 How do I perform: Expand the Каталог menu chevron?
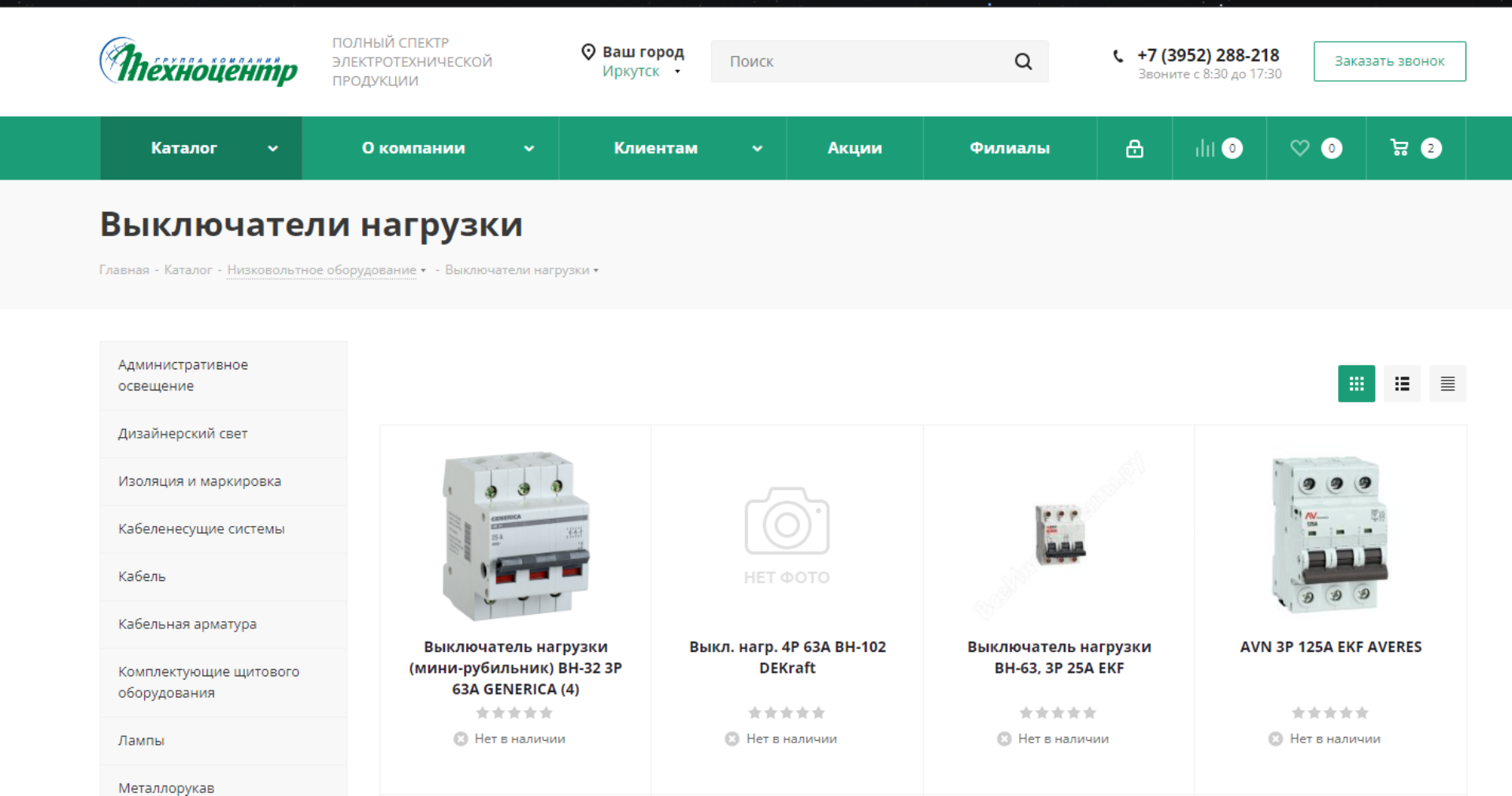tap(273, 148)
